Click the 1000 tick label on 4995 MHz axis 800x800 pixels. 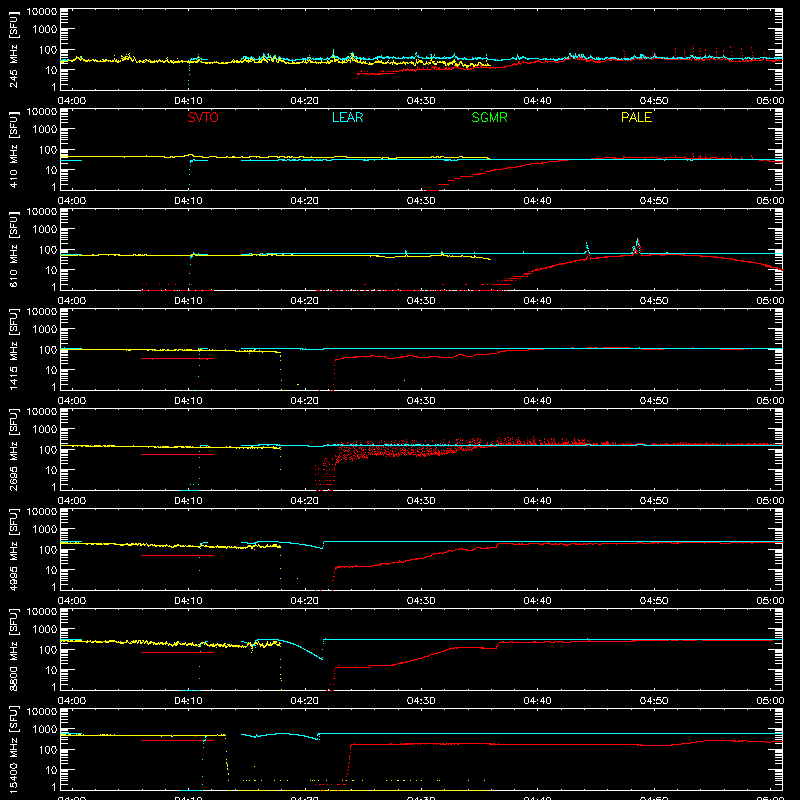pos(45,529)
